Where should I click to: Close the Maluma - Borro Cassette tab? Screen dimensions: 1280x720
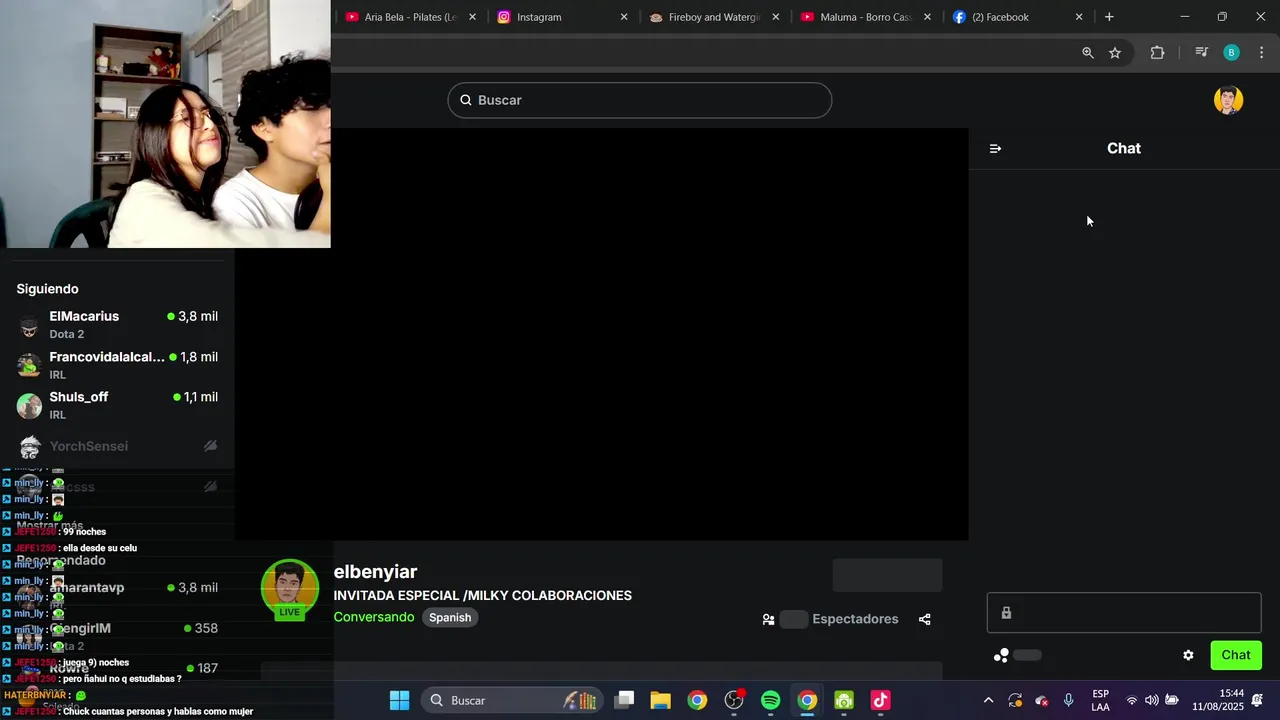pos(927,17)
